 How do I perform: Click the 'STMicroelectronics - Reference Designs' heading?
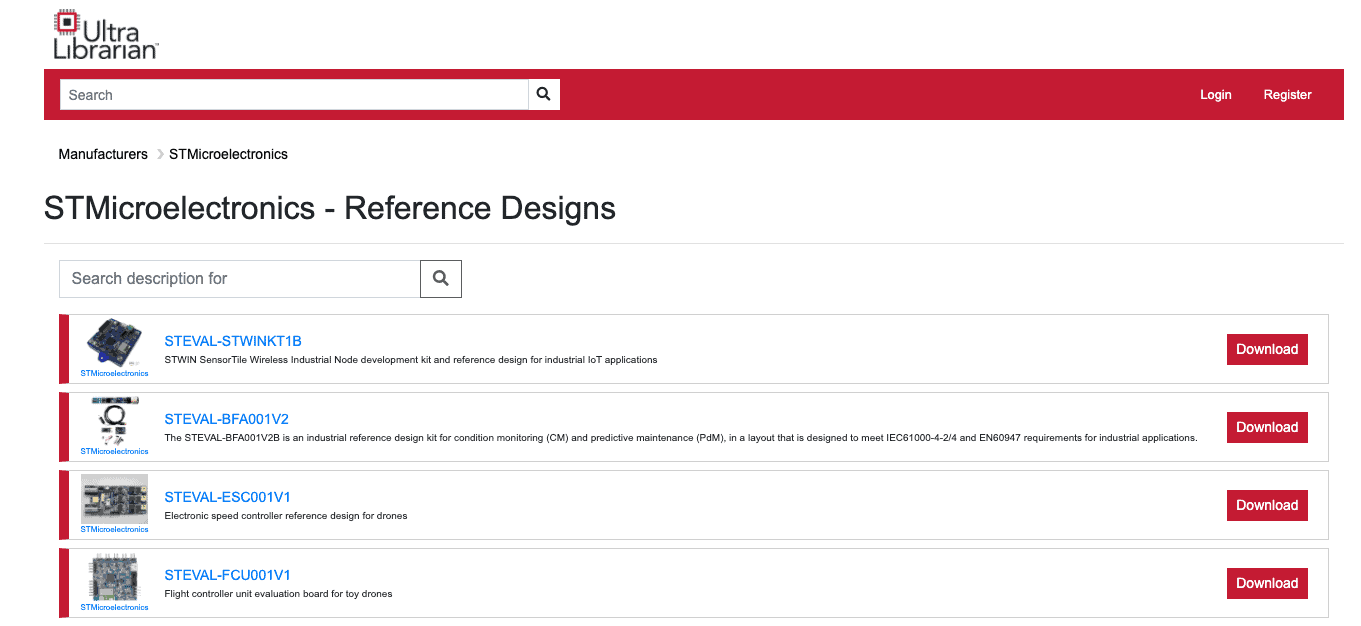330,208
